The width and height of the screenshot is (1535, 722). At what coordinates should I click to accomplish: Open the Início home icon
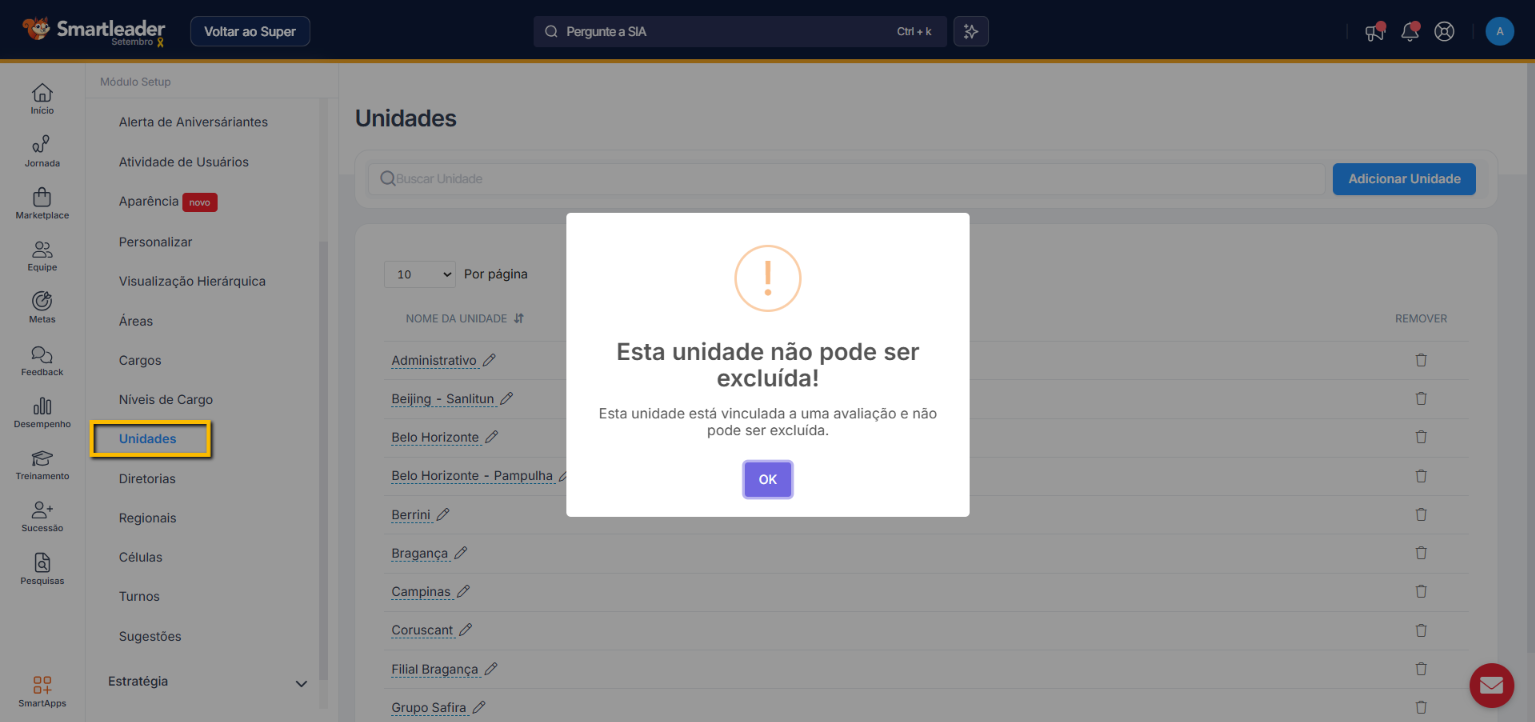point(42,98)
